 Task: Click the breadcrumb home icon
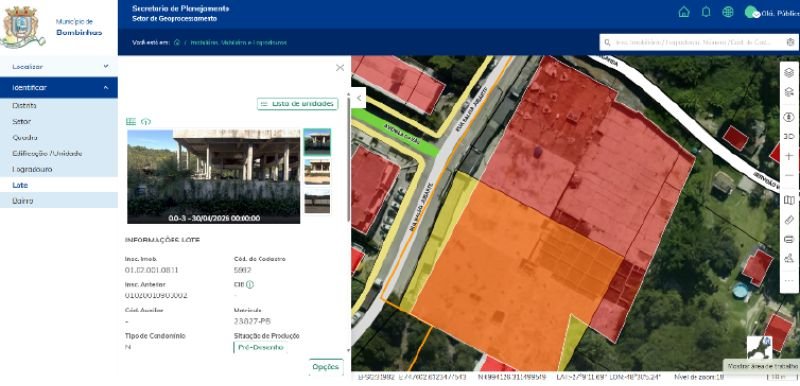(x=177, y=43)
